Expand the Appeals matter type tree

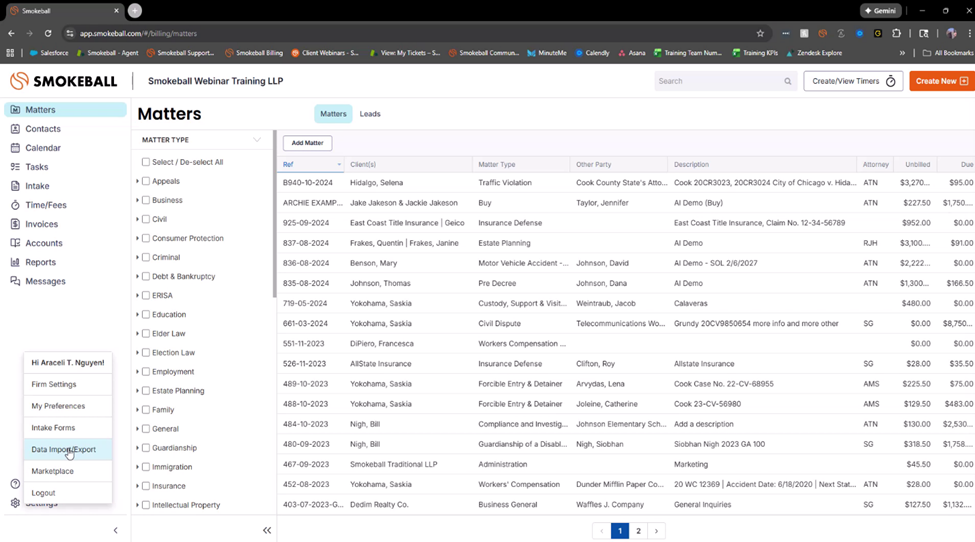[x=138, y=181]
